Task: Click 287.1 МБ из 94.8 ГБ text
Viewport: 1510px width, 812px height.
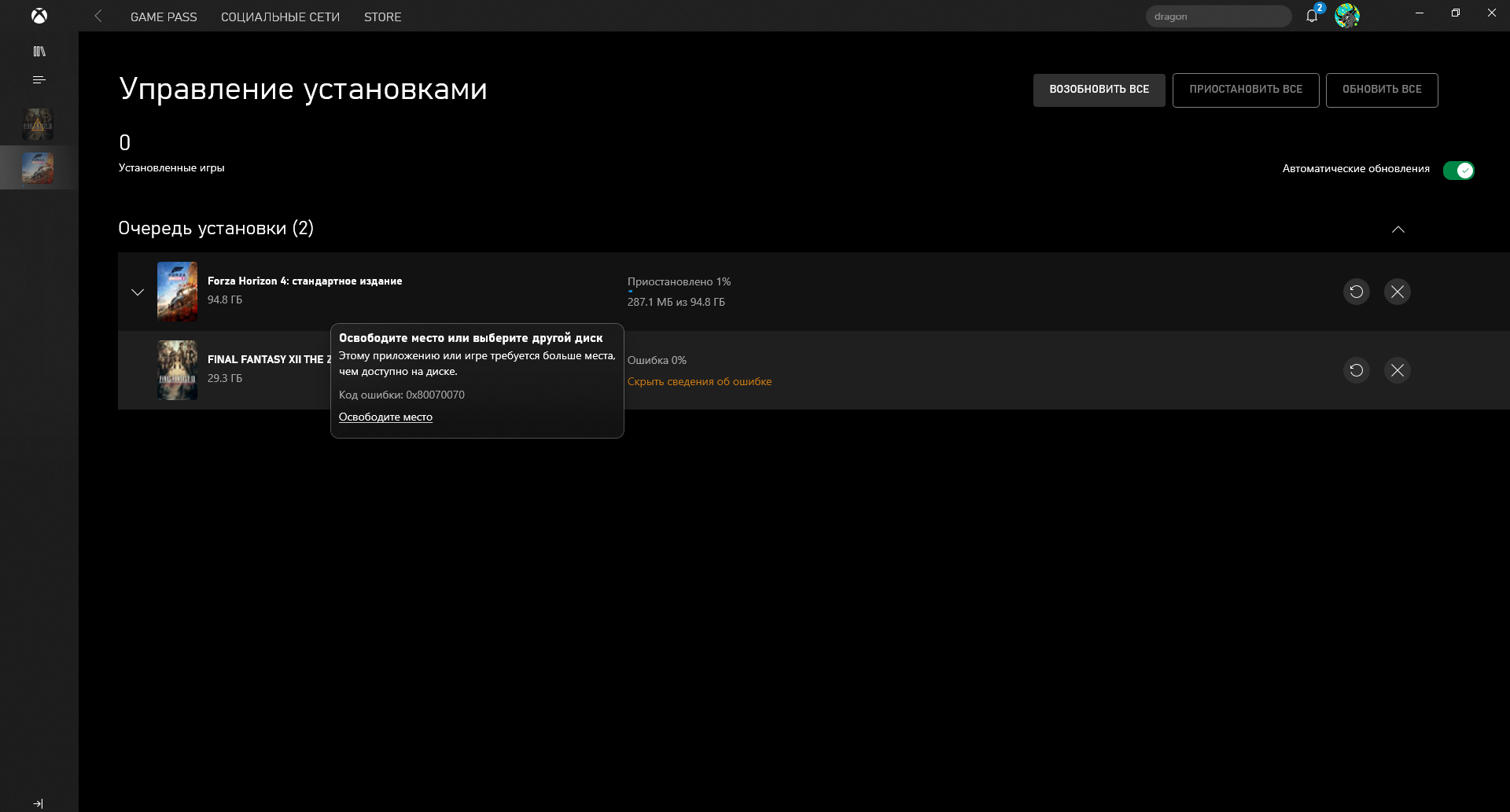Action: (676, 302)
